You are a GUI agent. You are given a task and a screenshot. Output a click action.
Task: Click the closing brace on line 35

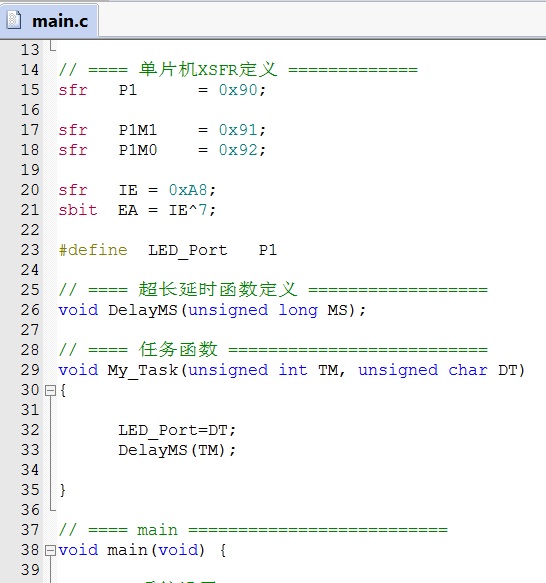(x=63, y=490)
